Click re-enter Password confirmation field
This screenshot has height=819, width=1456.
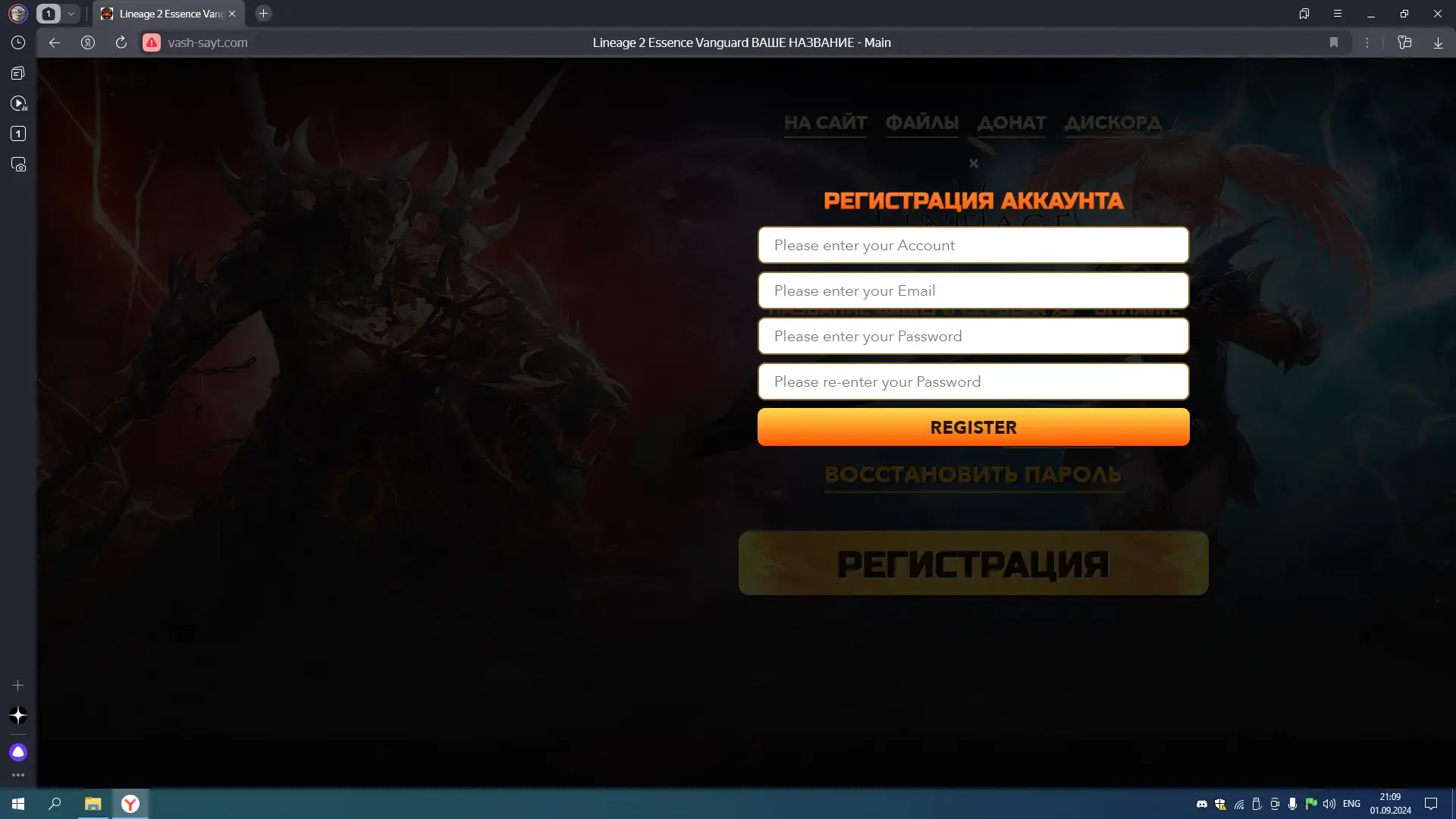tap(973, 381)
